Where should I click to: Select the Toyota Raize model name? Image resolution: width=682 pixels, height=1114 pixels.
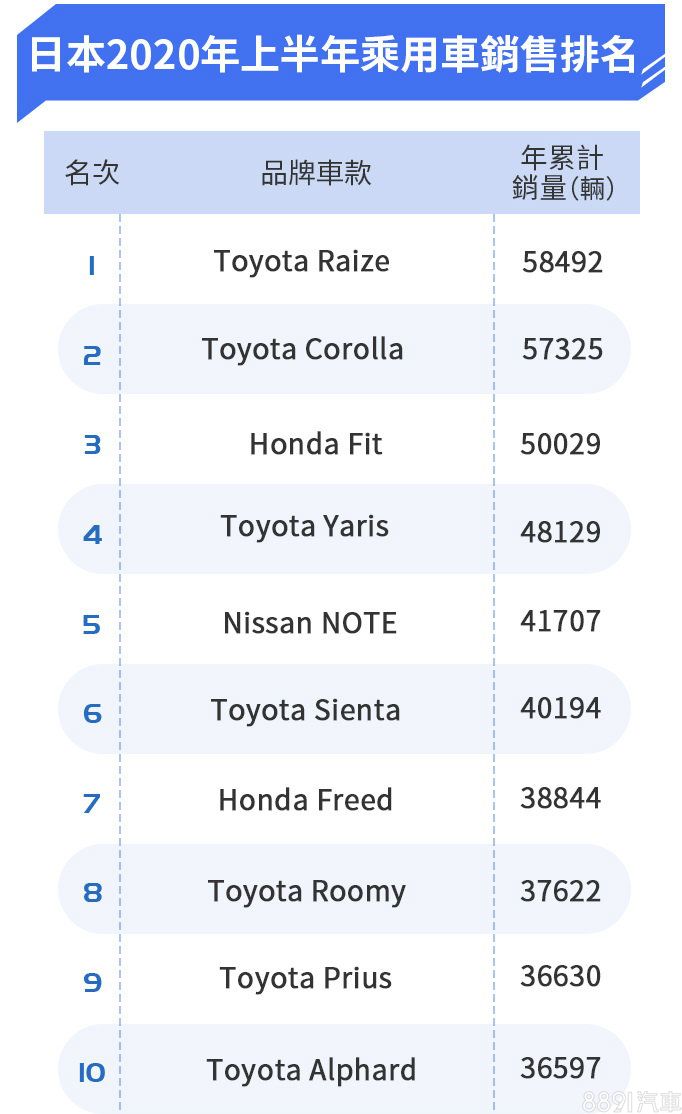click(x=302, y=262)
